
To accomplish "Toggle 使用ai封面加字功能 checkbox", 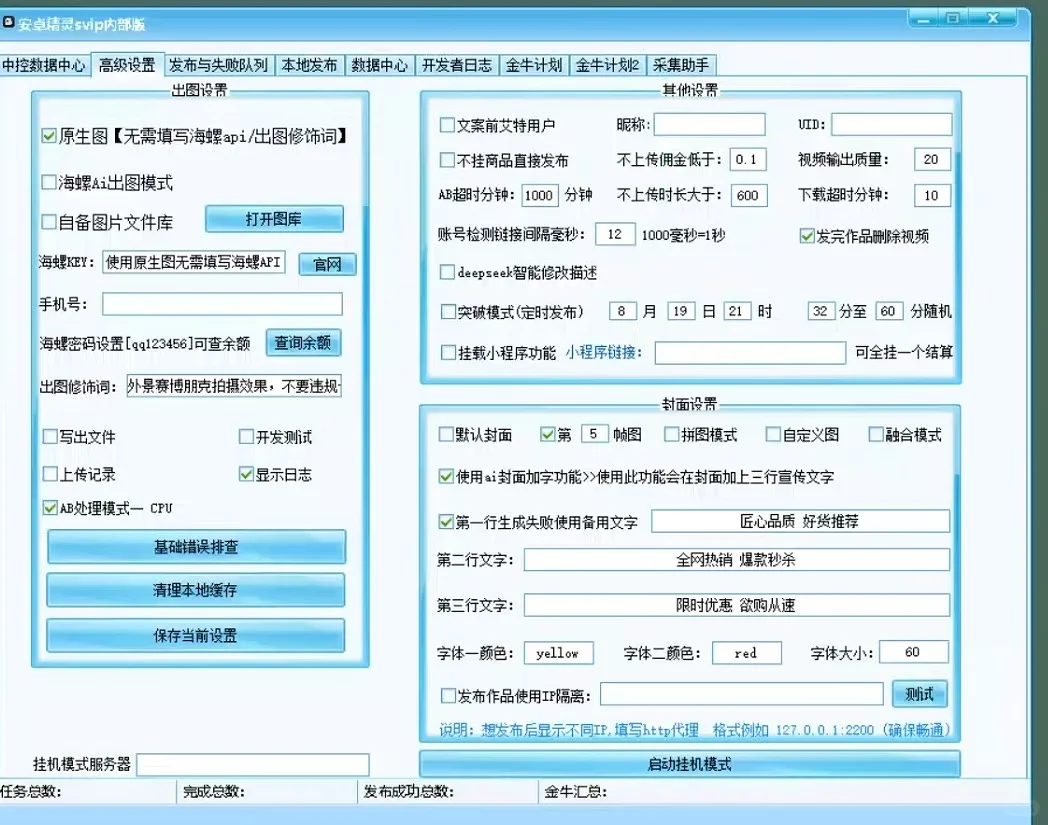I will pyautogui.click(x=446, y=476).
